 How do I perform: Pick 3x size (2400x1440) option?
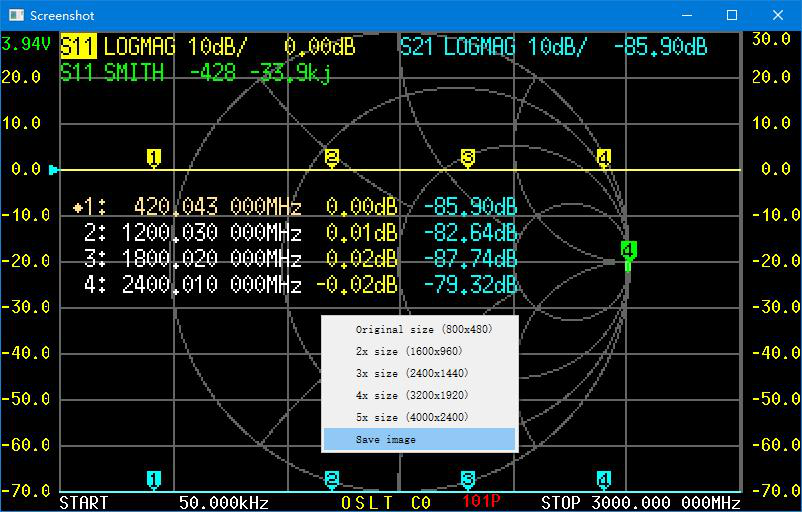click(x=419, y=373)
